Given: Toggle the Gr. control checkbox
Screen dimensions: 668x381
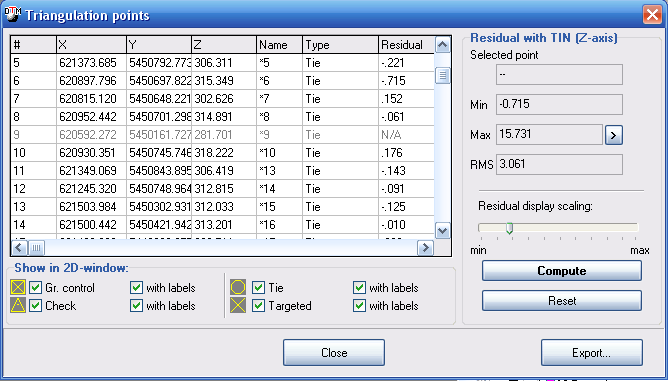Looking at the screenshot, I should coord(36,288).
